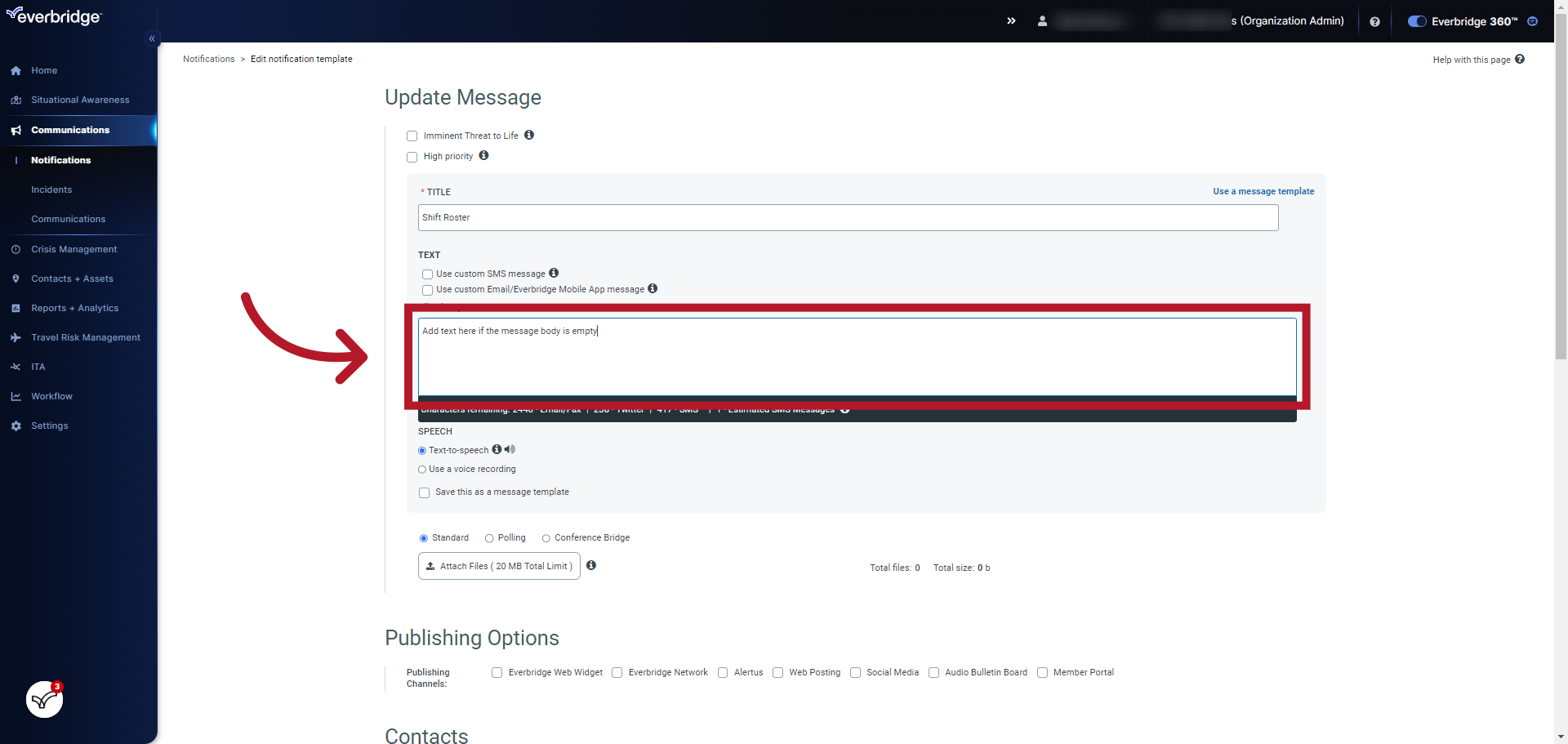Click the Everbridge logo

coord(54,16)
